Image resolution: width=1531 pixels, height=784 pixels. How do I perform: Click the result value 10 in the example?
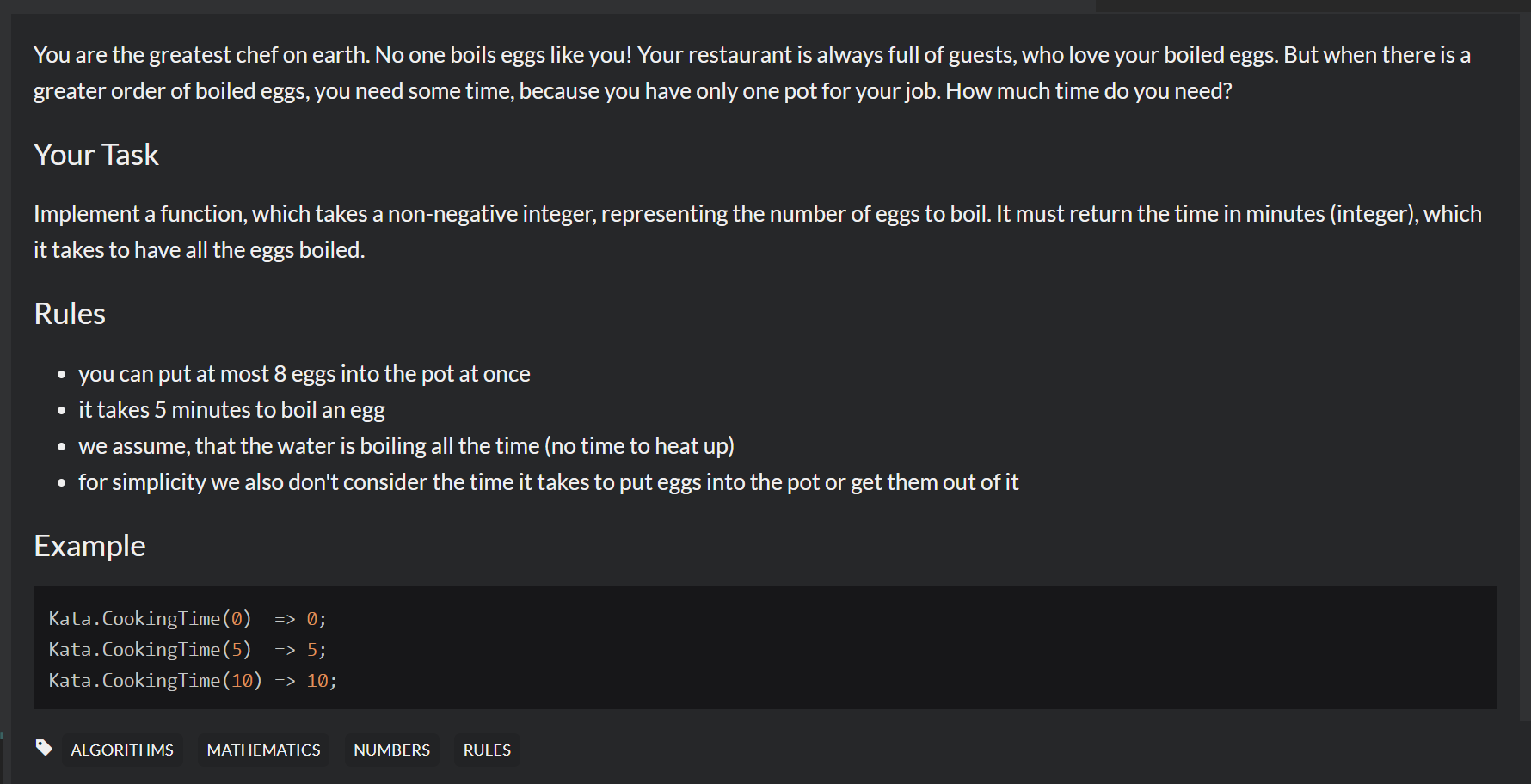pyautogui.click(x=317, y=681)
